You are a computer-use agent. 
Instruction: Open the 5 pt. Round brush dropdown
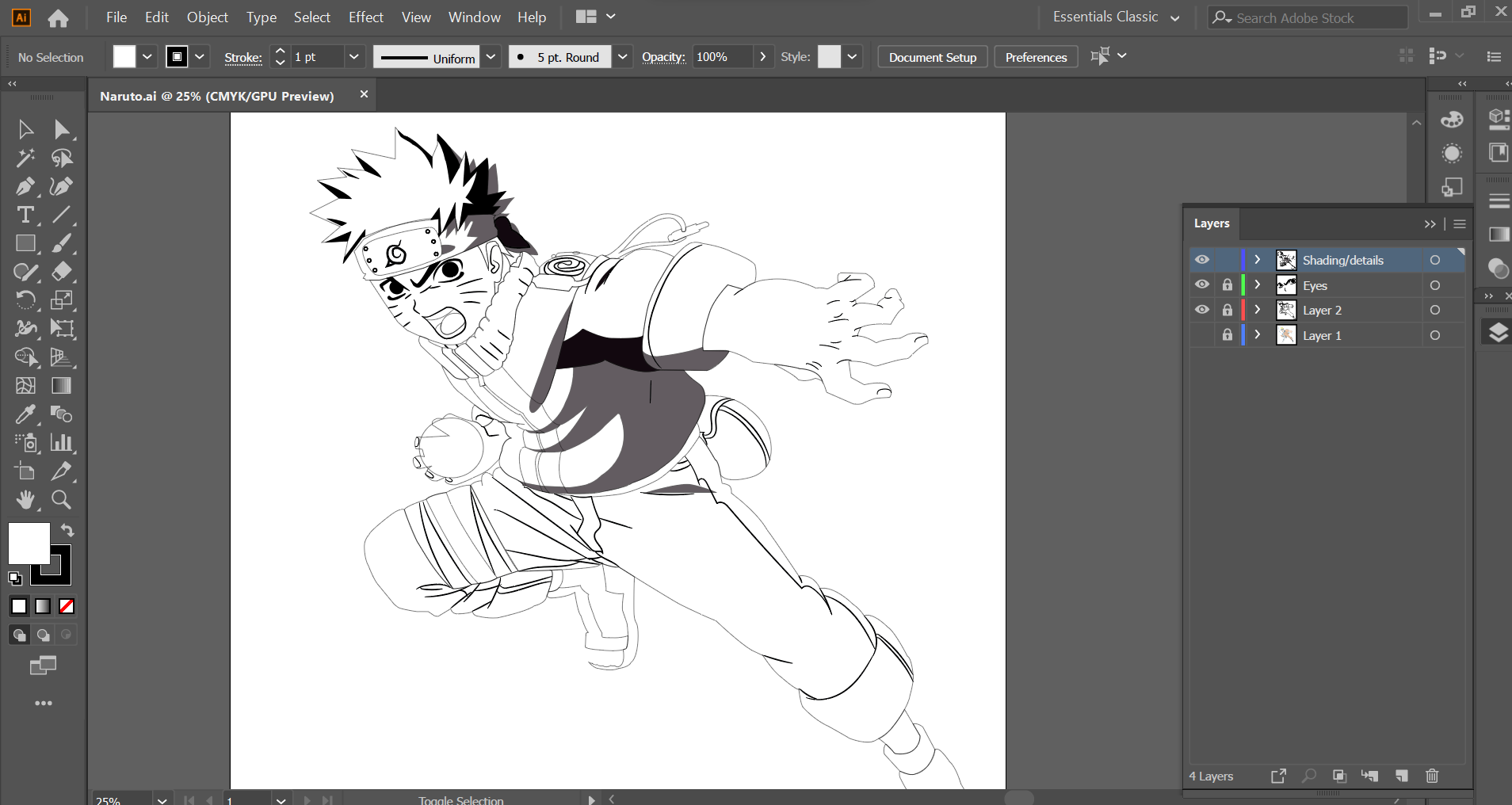tap(623, 57)
